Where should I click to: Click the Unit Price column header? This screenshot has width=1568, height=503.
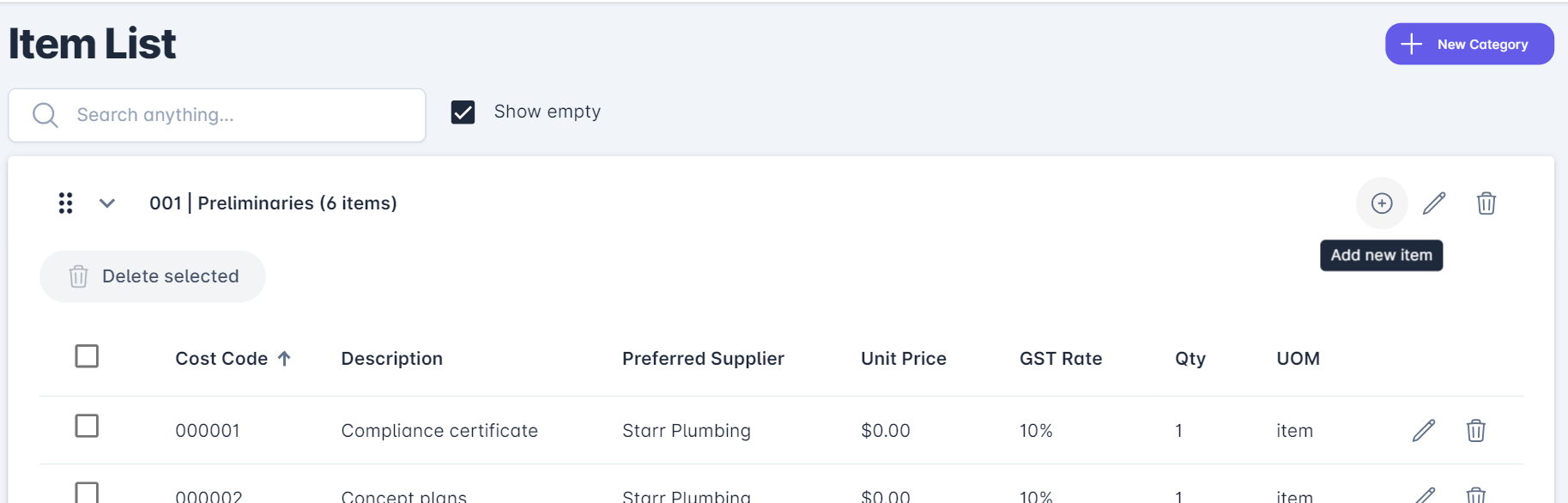click(x=903, y=359)
